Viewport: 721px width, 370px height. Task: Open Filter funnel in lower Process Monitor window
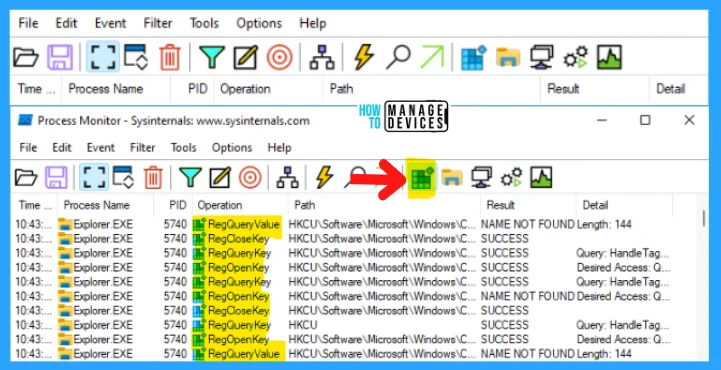(x=190, y=177)
